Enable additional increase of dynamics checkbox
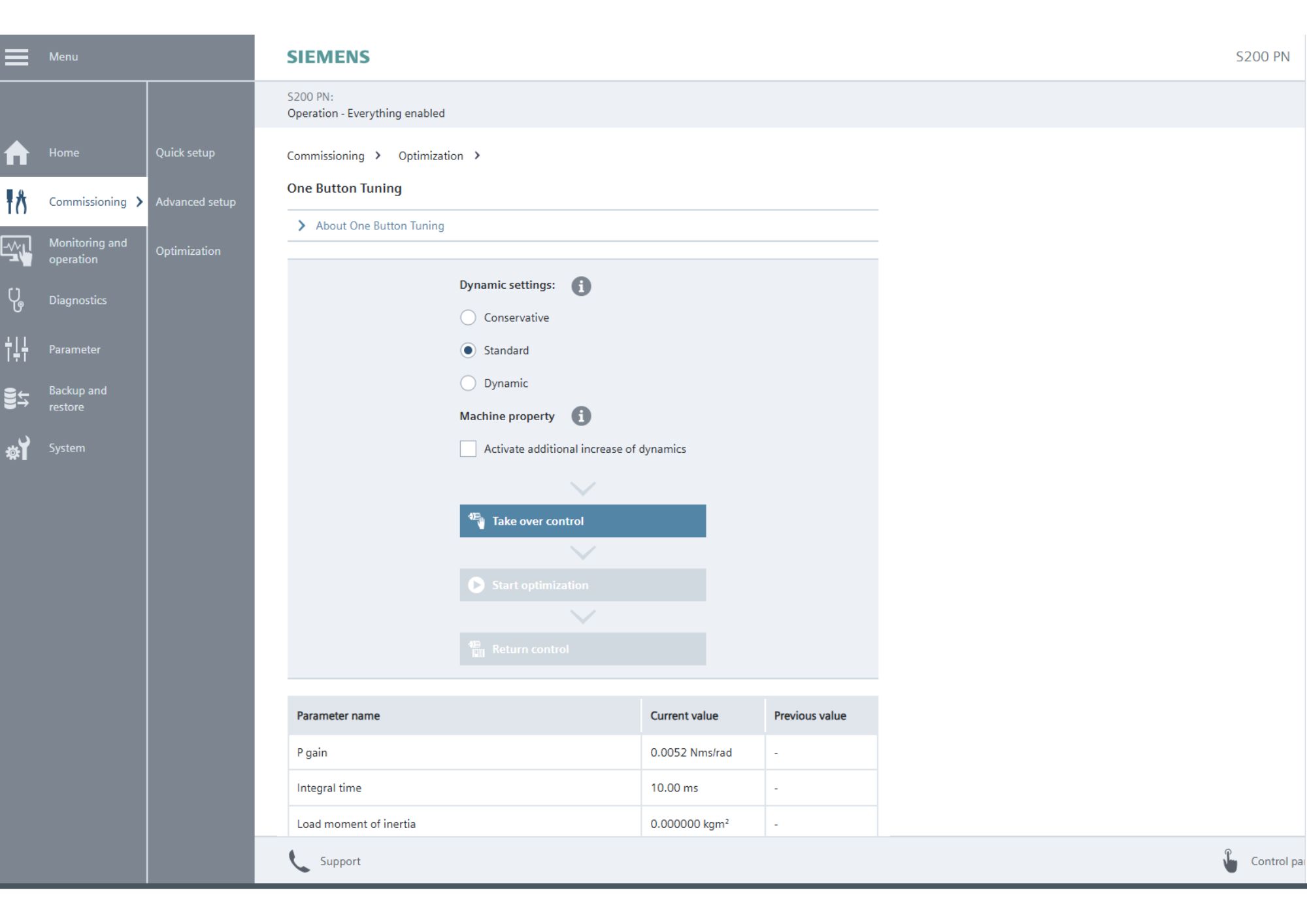This screenshot has height=924, width=1307. point(468,449)
